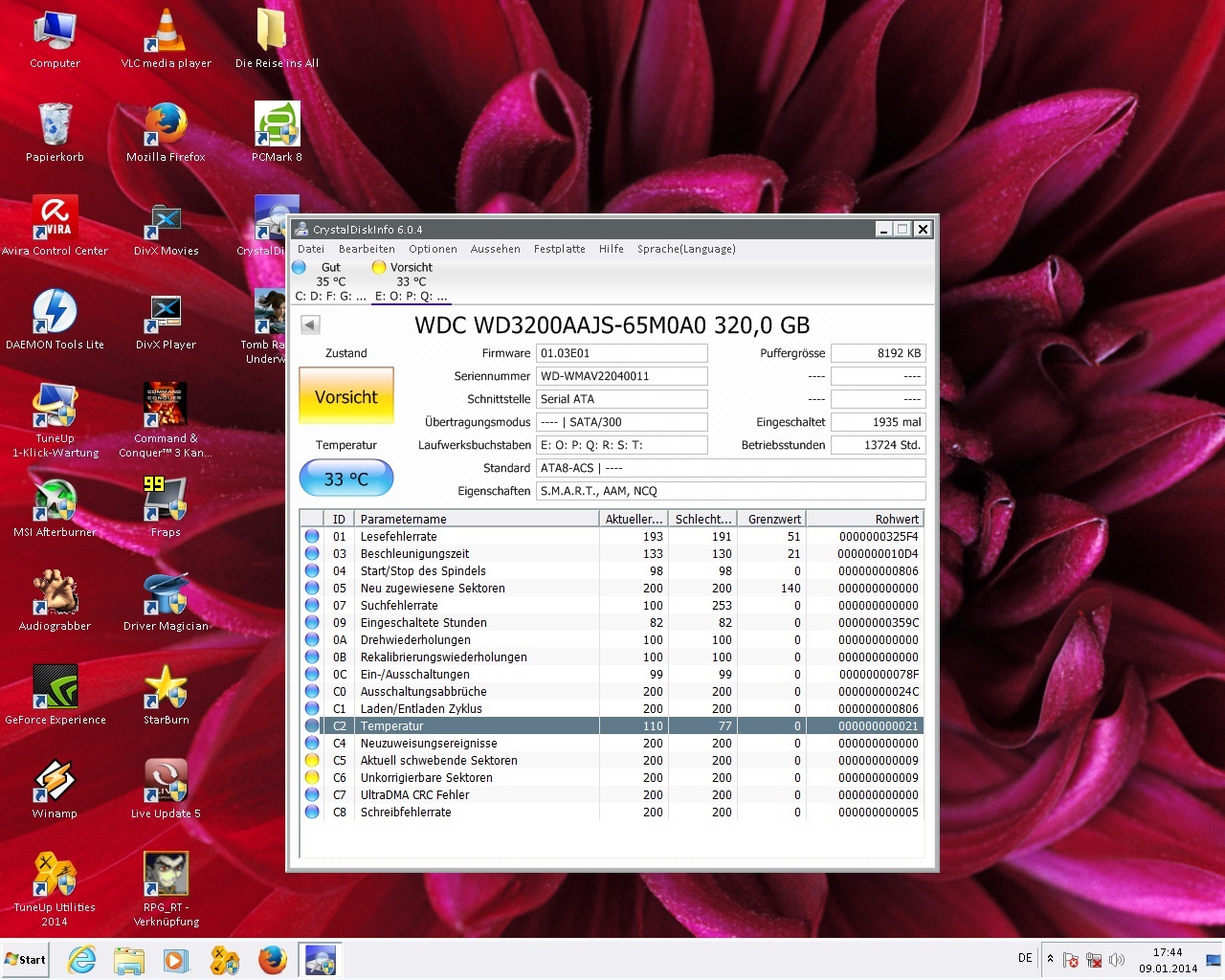The image size is (1225, 980).
Task: Open TuneUp 1-Klick-Wartung shortcut
Action: (x=55, y=420)
